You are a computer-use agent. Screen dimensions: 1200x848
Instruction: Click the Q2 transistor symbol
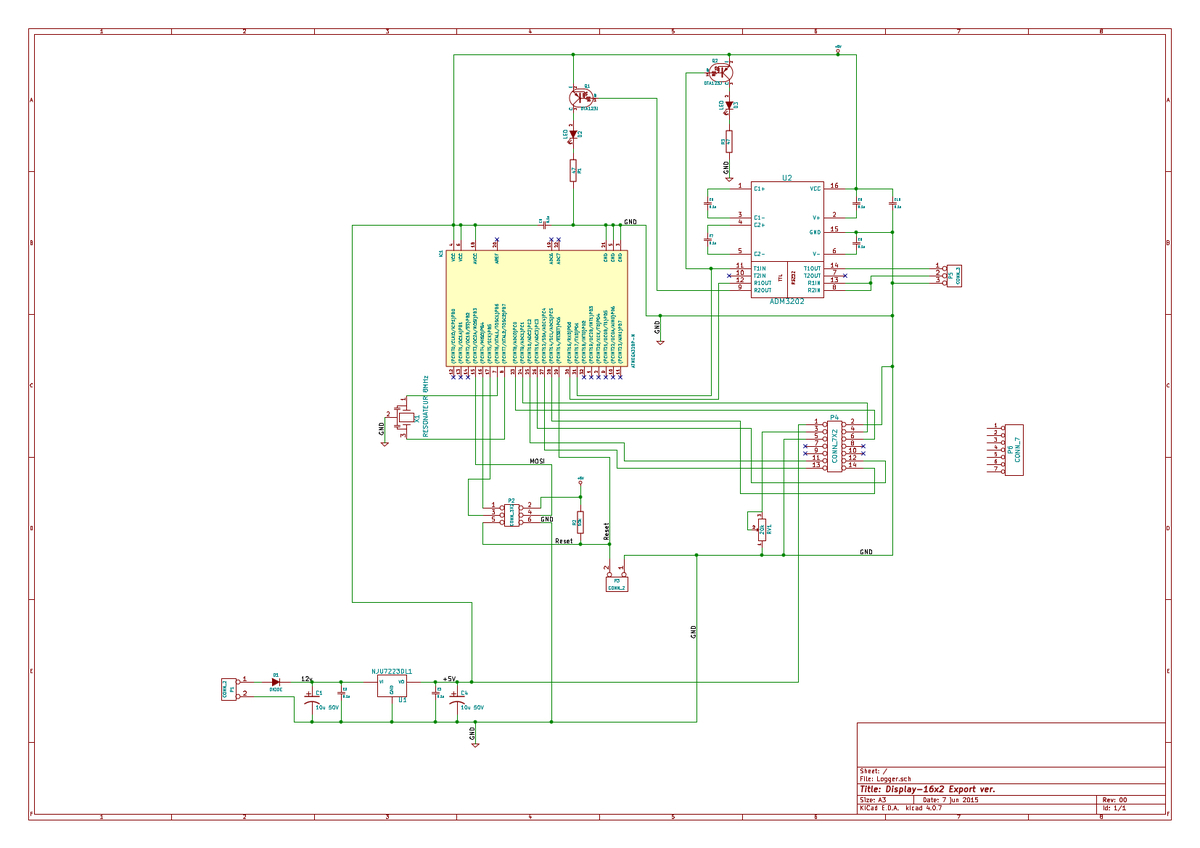pos(721,72)
